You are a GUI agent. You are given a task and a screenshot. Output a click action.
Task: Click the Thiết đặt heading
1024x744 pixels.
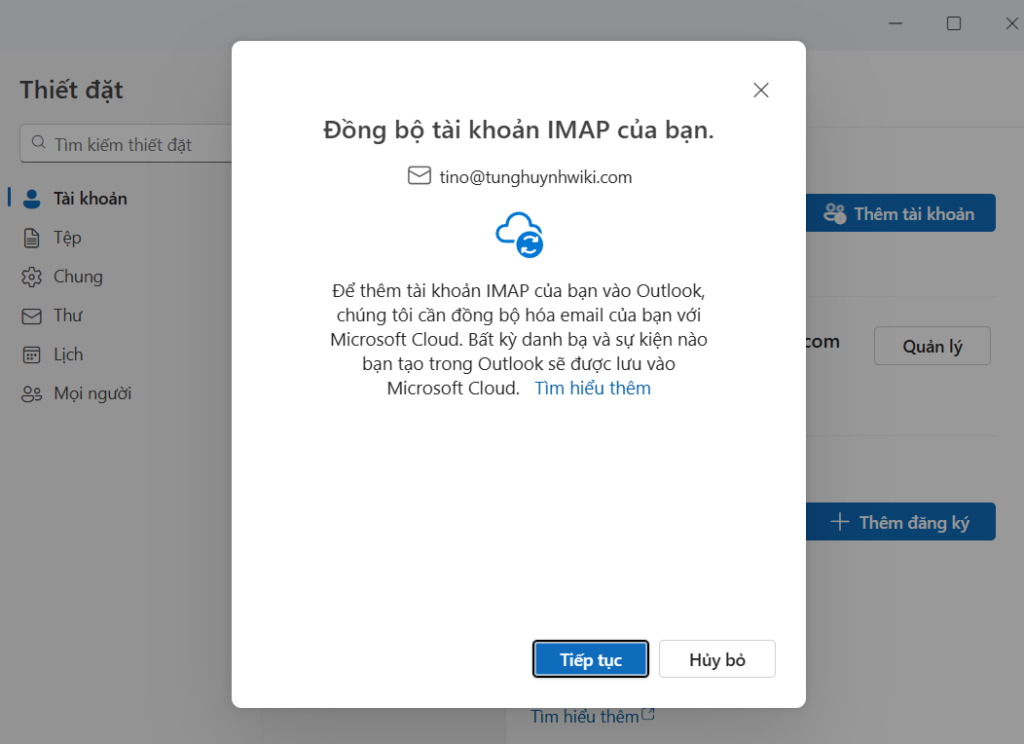point(71,89)
